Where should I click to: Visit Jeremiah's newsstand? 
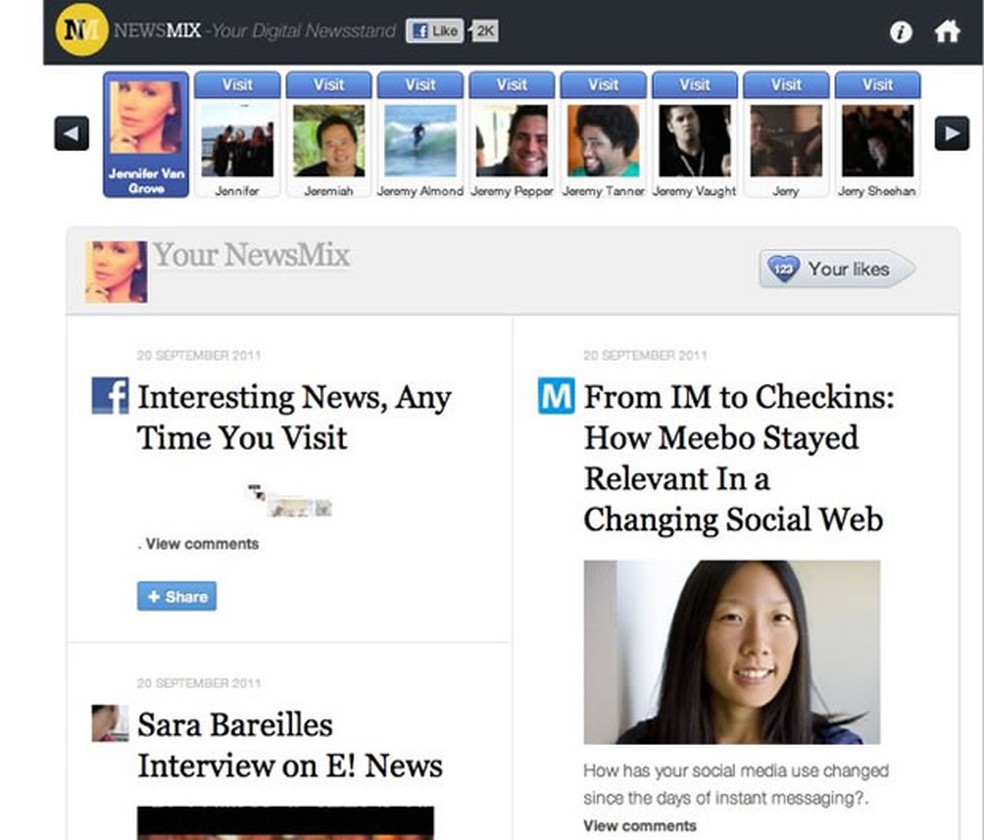click(x=328, y=85)
